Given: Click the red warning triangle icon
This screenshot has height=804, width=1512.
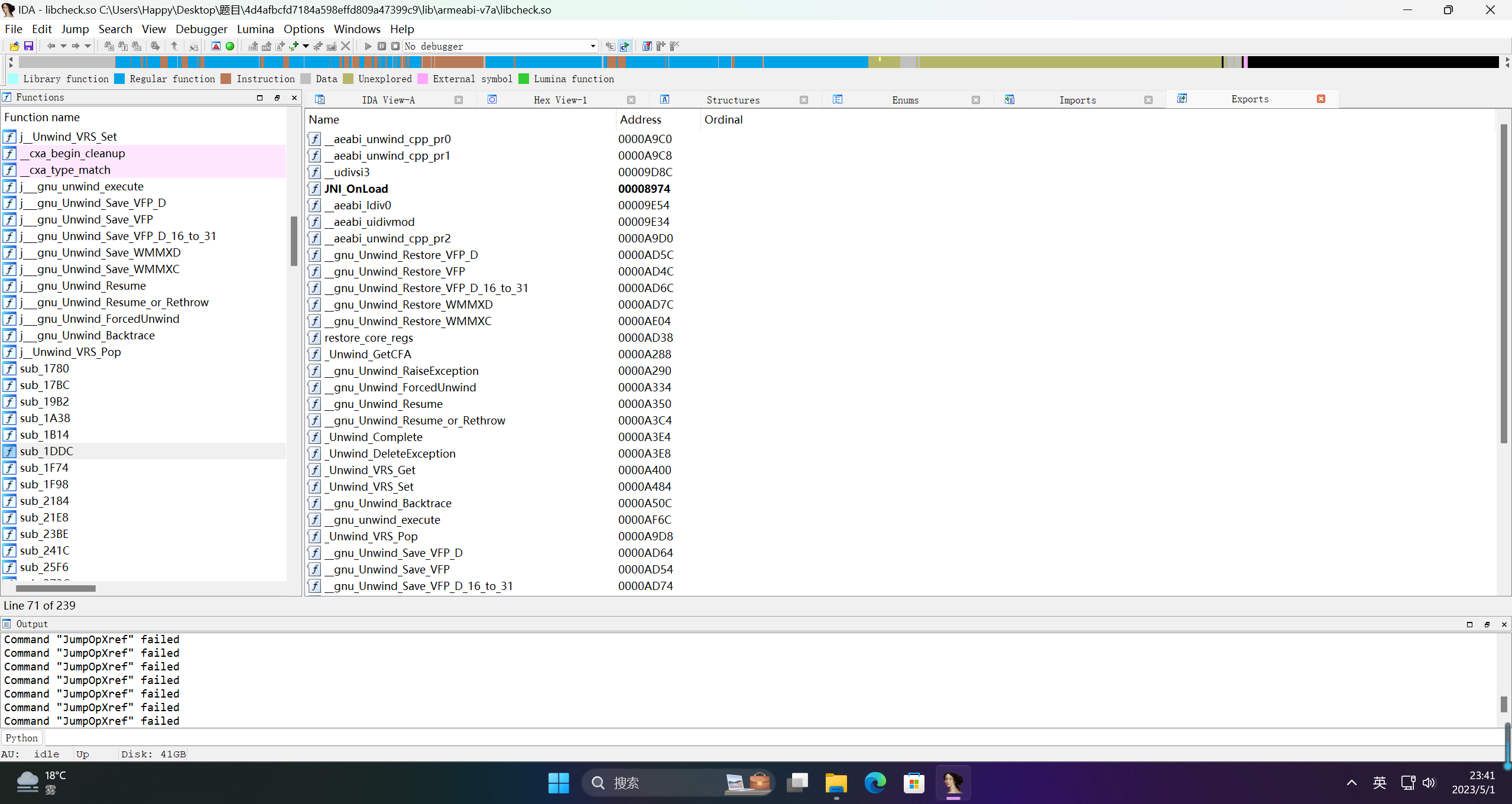Looking at the screenshot, I should [x=216, y=46].
